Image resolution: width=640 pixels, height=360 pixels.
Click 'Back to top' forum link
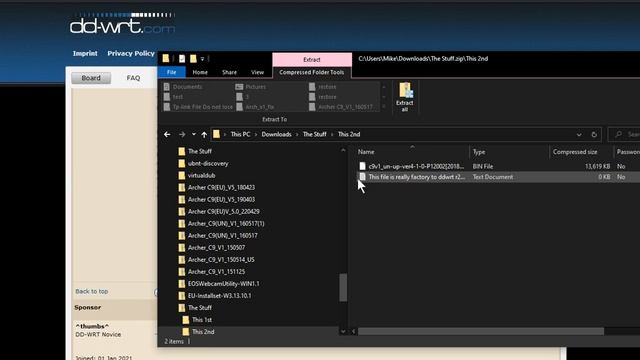point(92,291)
